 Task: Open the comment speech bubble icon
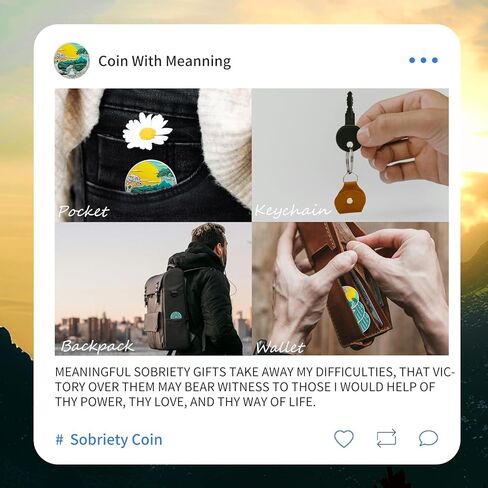point(428,438)
